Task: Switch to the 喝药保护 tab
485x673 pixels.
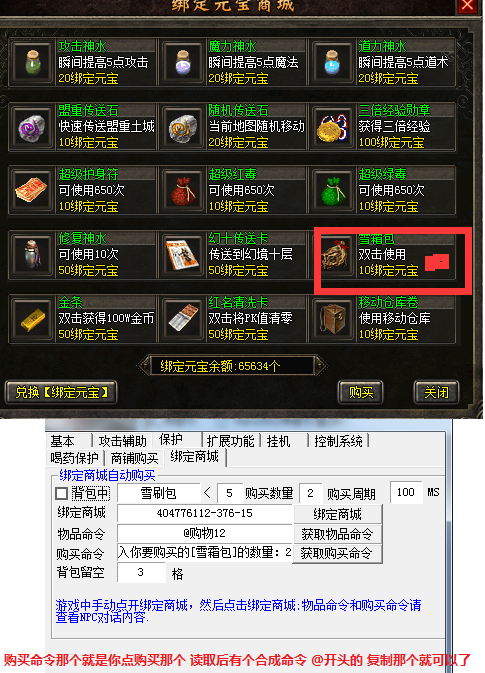Action: pos(74,458)
